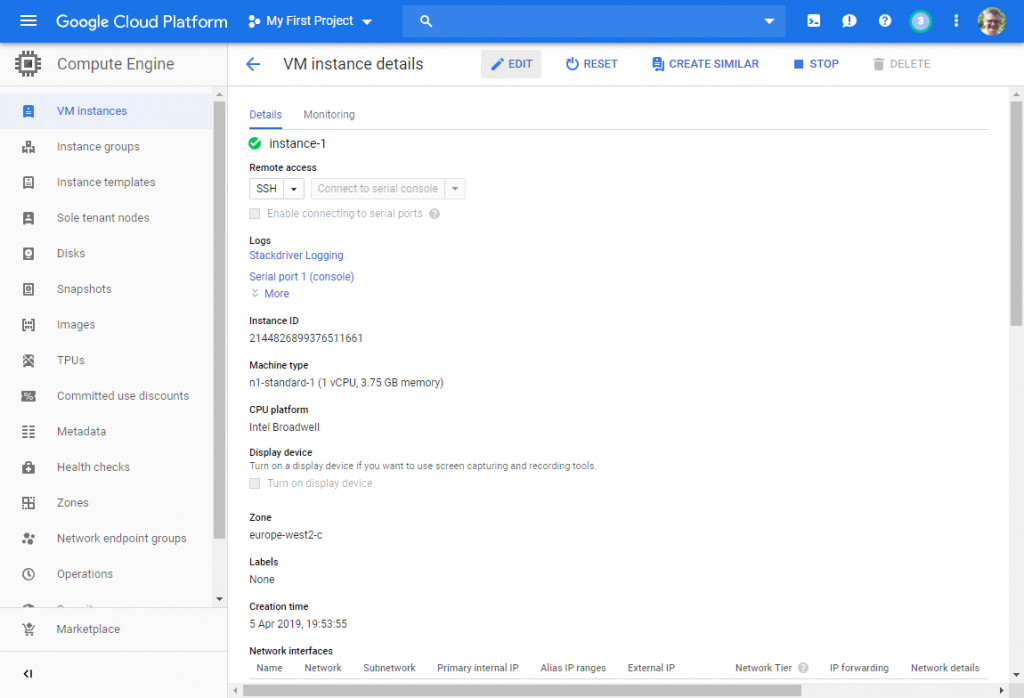Screen dimensions: 1024x698
Task: Collapse the sidebar with the chevron icon
Action: pos(28,674)
